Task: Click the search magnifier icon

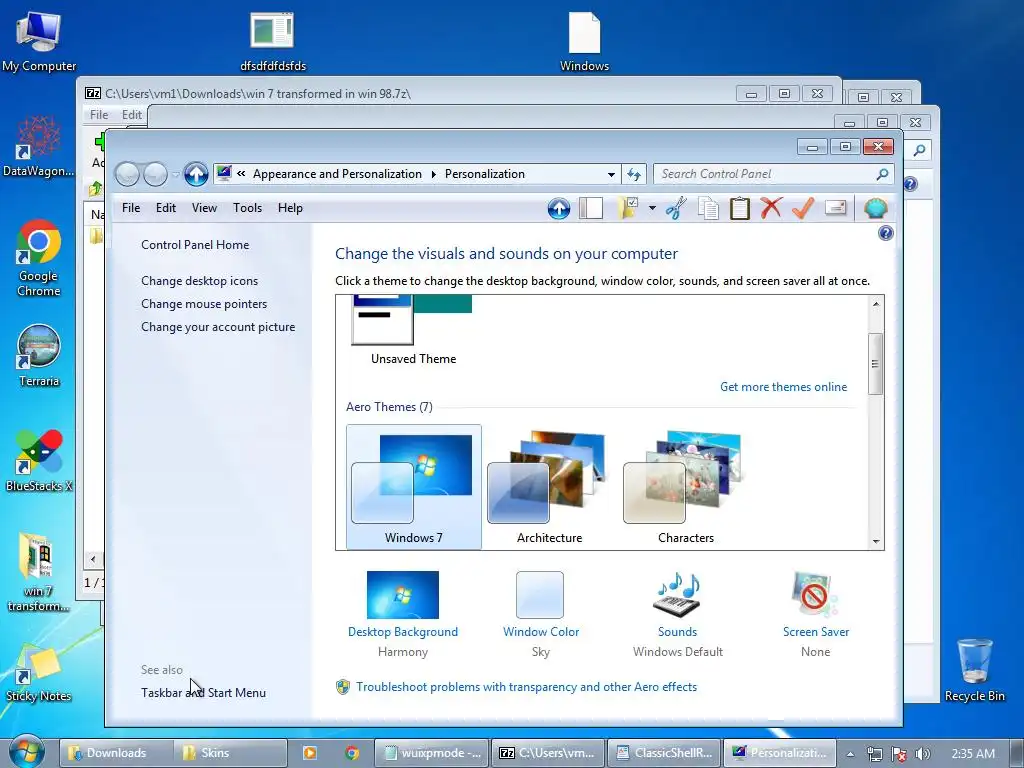Action: [882, 174]
